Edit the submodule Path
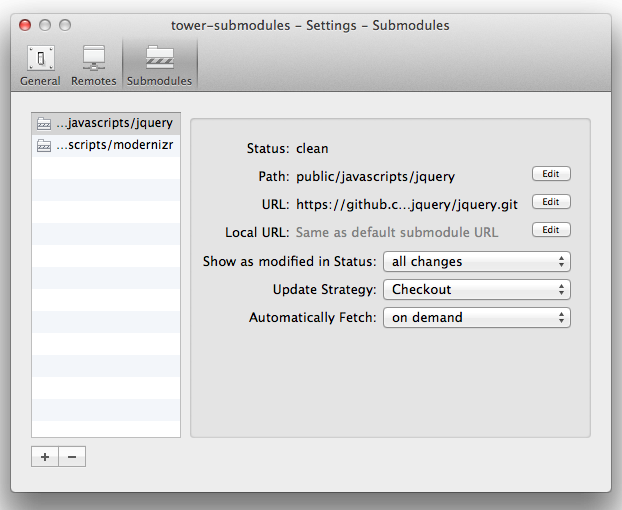This screenshot has height=510, width=622. click(550, 174)
